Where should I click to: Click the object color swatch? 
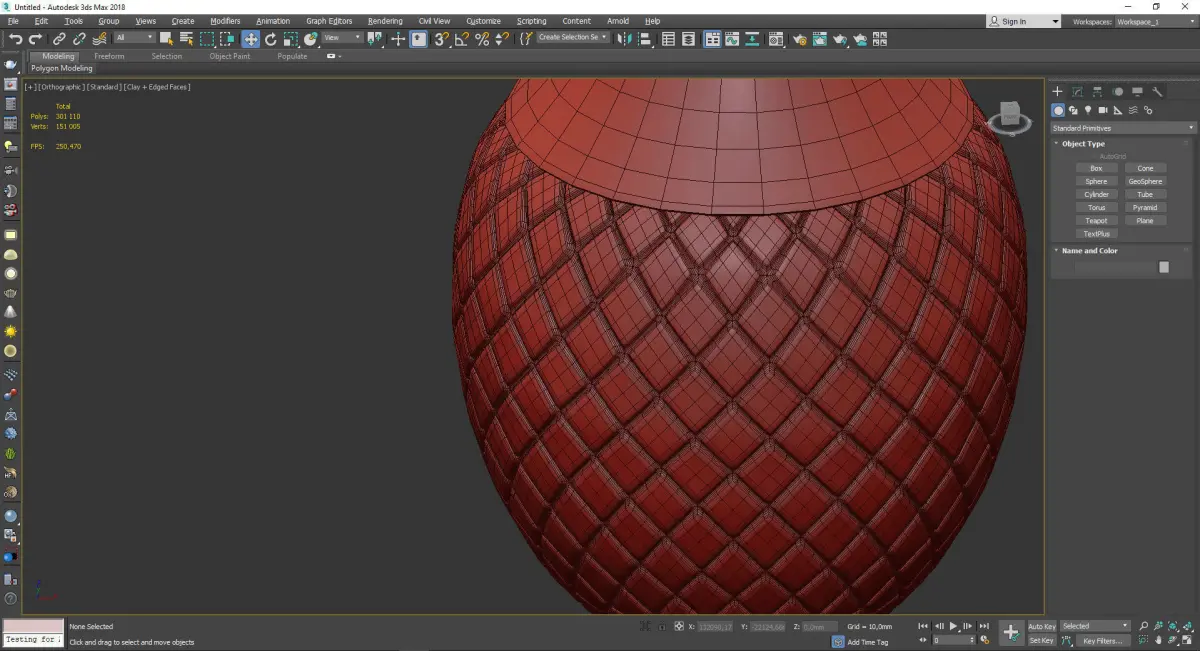point(1163,267)
